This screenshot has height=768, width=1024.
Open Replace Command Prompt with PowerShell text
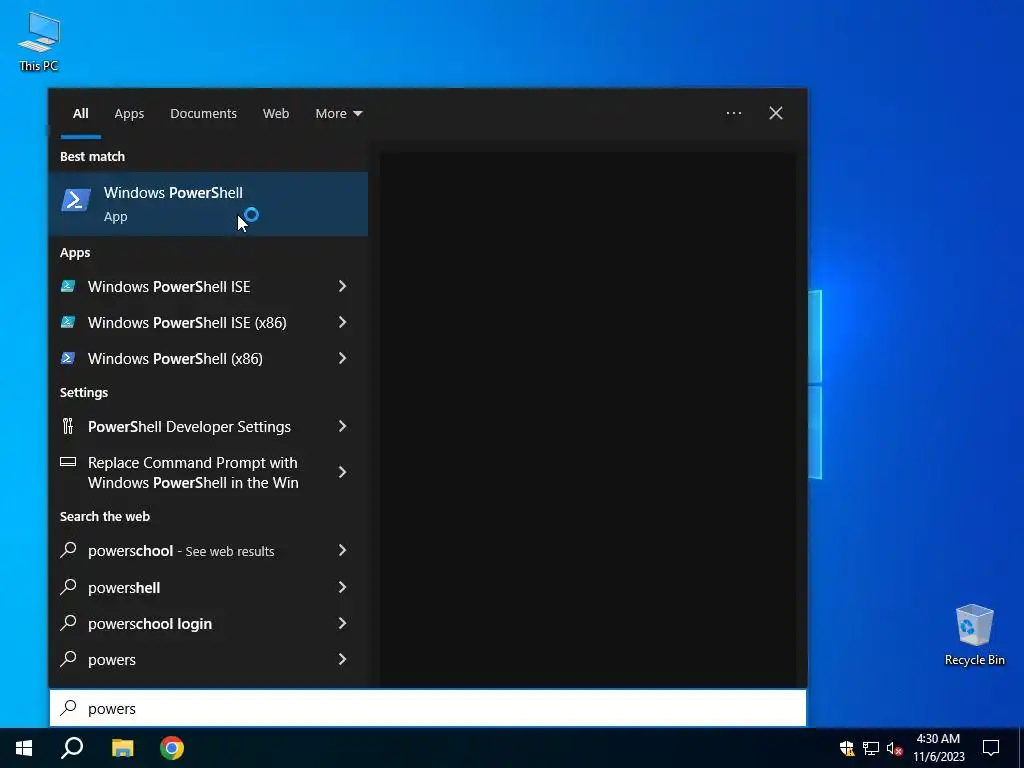193,472
